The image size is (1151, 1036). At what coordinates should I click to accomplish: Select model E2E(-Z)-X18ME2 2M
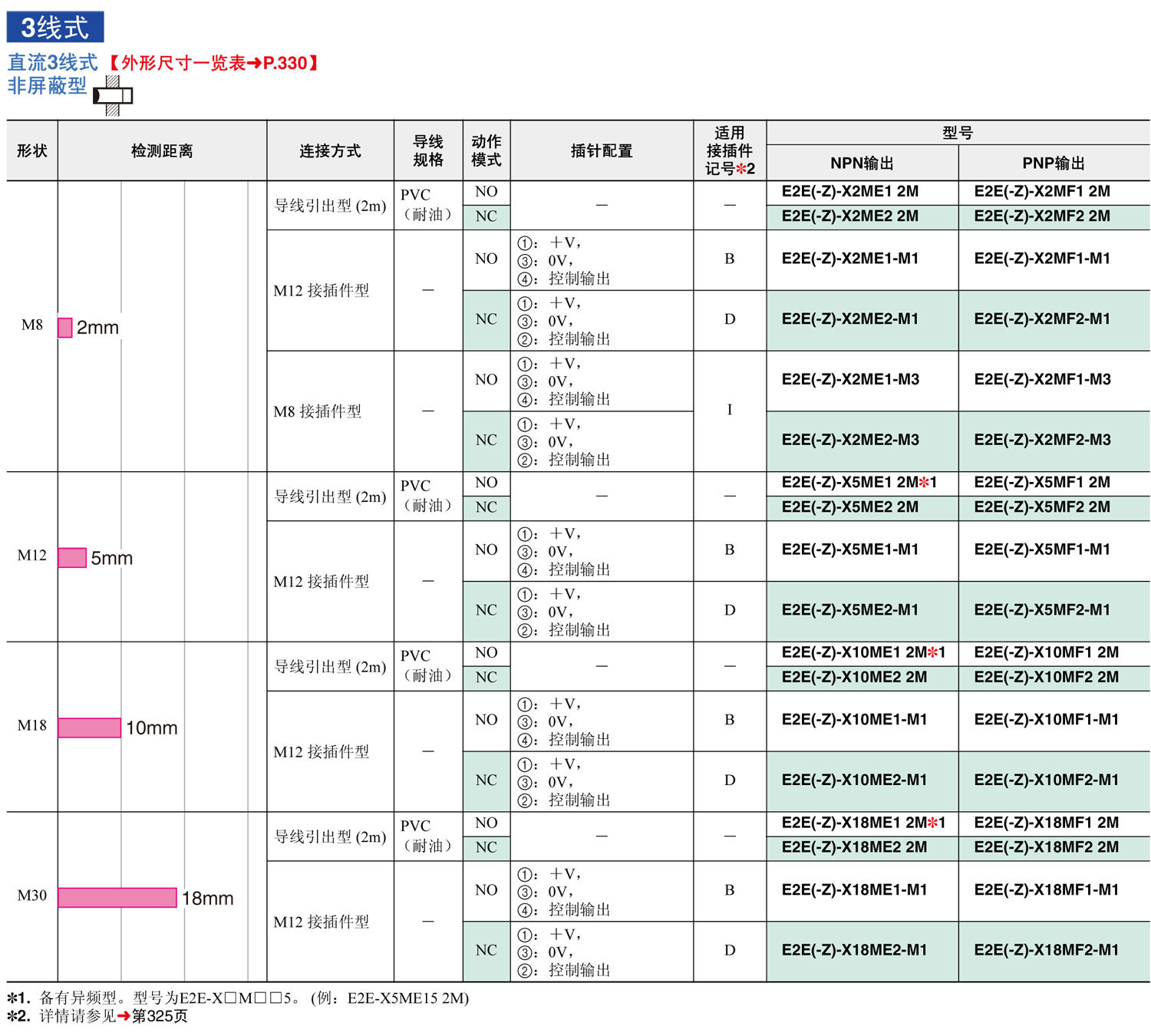pyautogui.click(x=854, y=848)
